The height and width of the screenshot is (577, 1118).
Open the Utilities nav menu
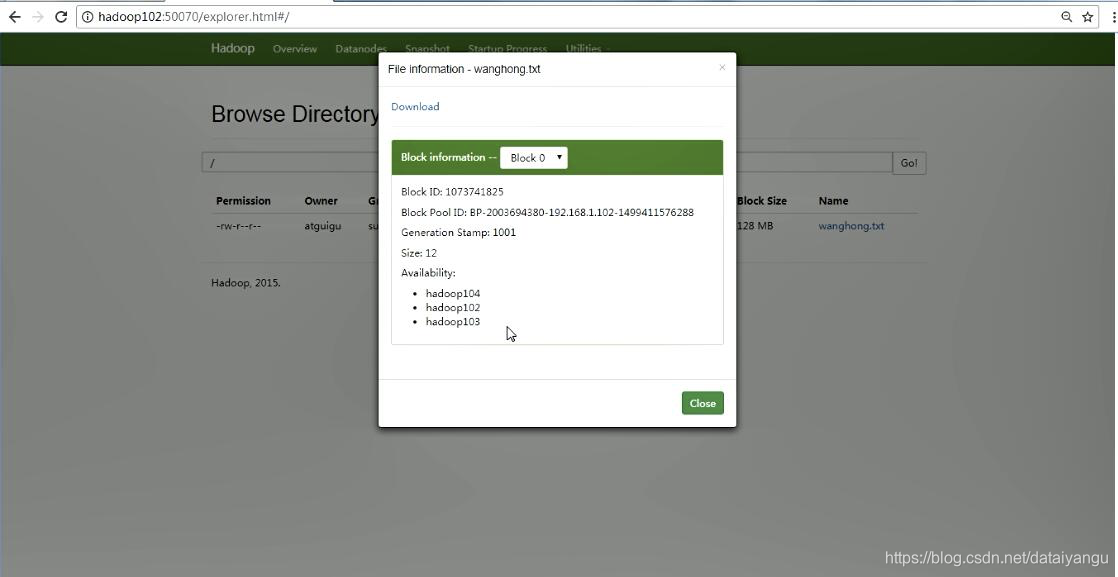587,49
